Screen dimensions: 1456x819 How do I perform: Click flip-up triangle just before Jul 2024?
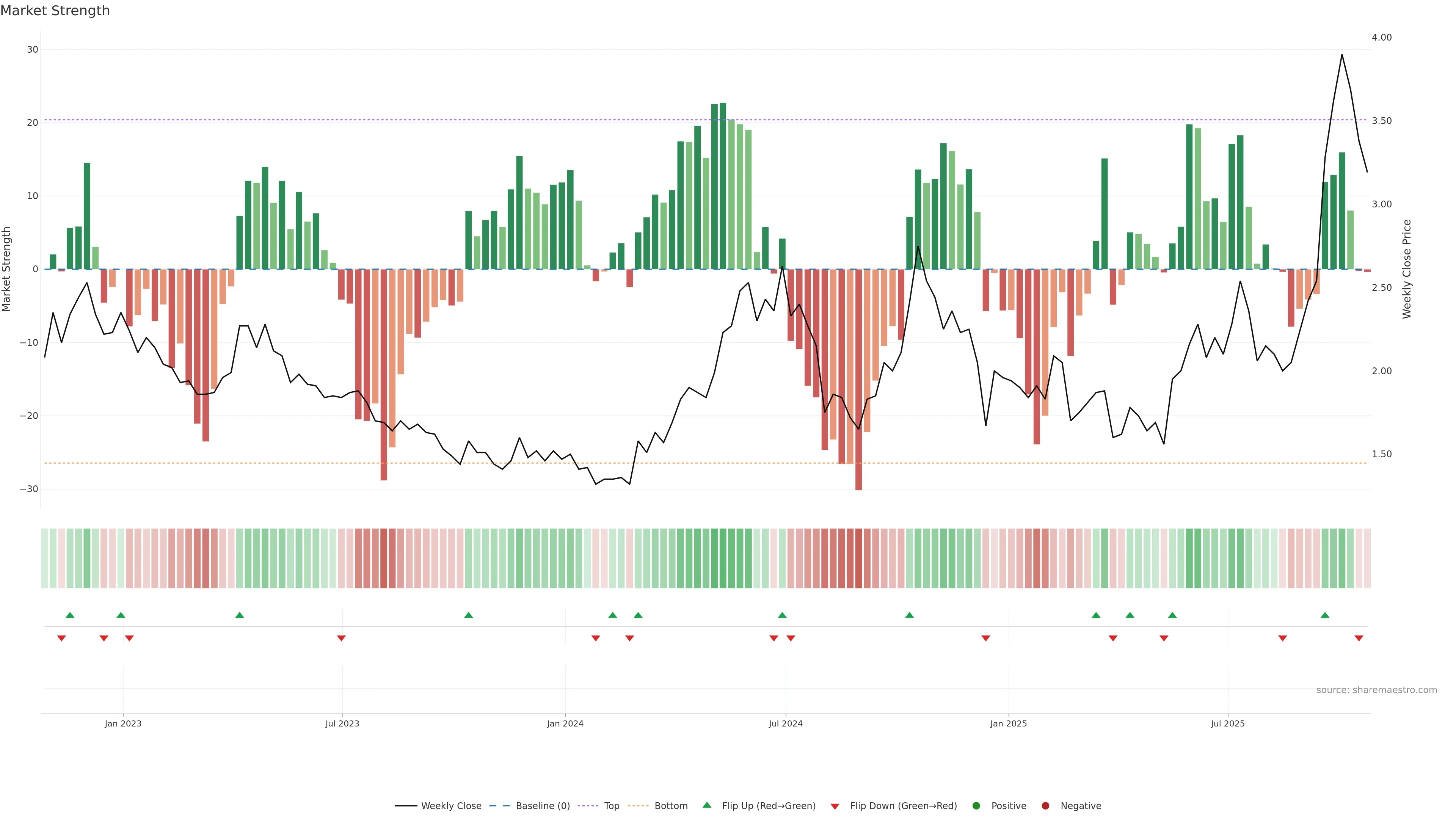782,615
